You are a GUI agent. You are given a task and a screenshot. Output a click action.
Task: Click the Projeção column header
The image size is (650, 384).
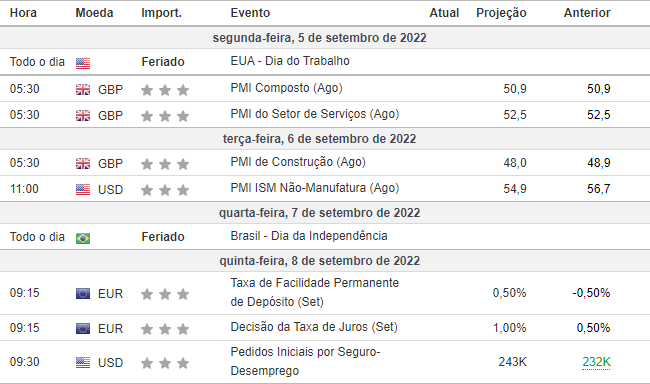pyautogui.click(x=501, y=13)
